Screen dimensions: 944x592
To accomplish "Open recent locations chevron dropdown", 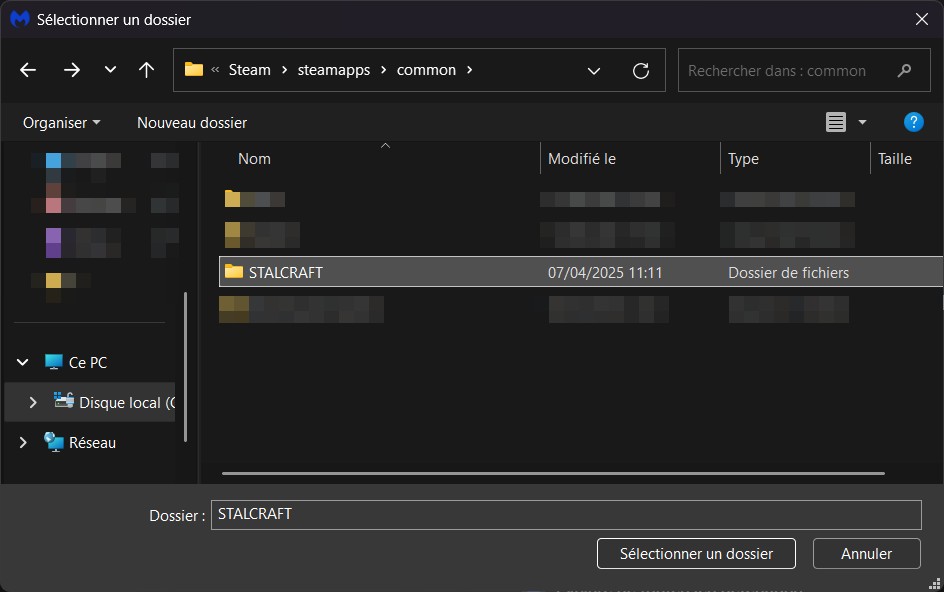I will pyautogui.click(x=110, y=69).
